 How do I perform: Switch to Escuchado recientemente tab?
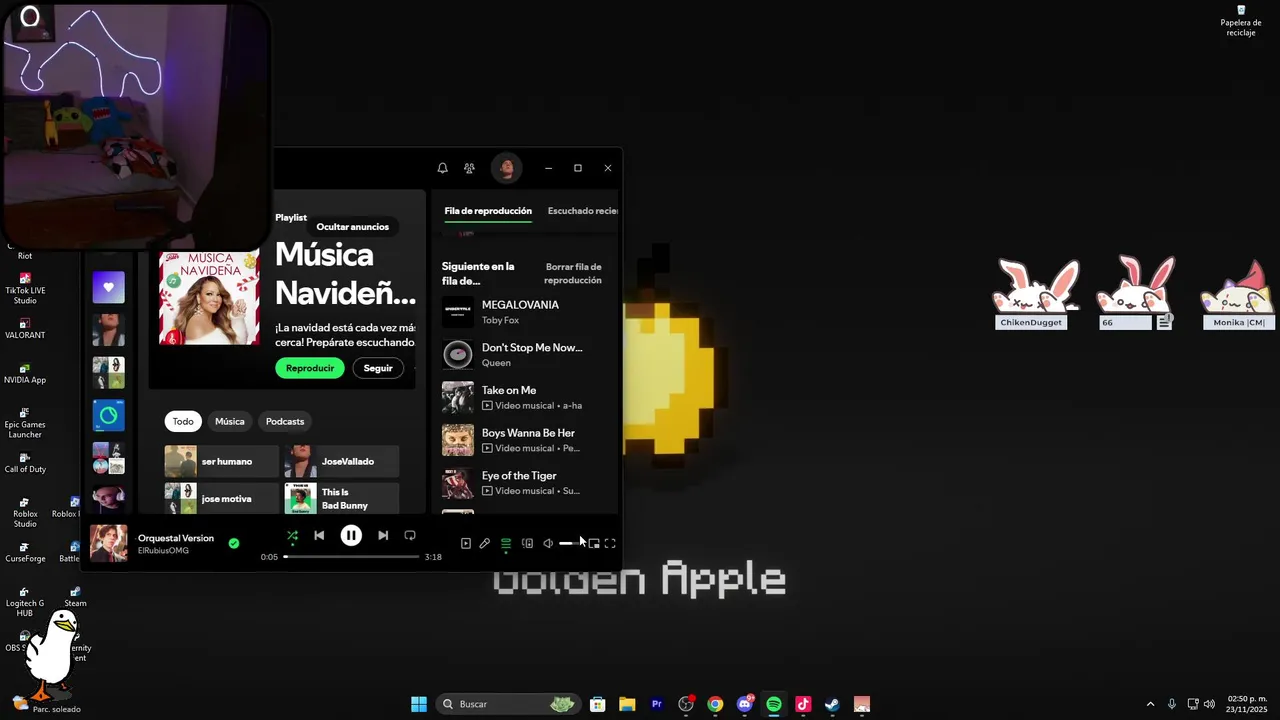click(583, 211)
